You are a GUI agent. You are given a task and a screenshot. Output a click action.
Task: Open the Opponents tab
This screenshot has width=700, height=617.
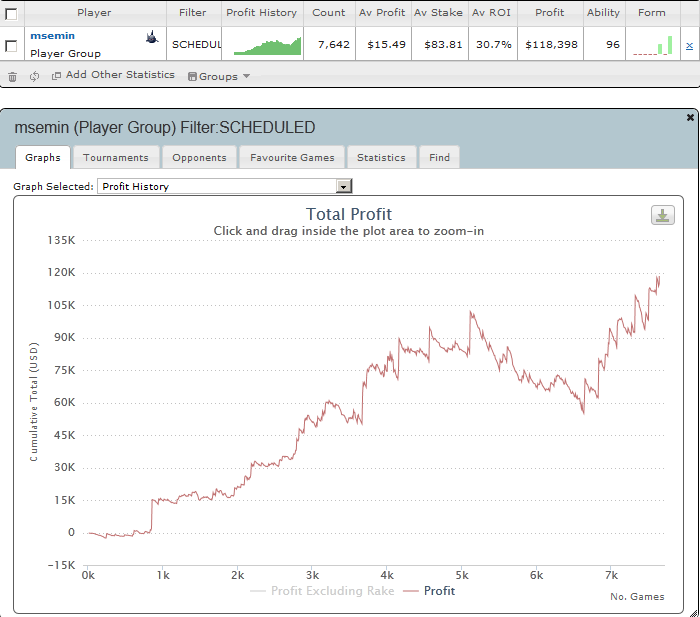[199, 158]
